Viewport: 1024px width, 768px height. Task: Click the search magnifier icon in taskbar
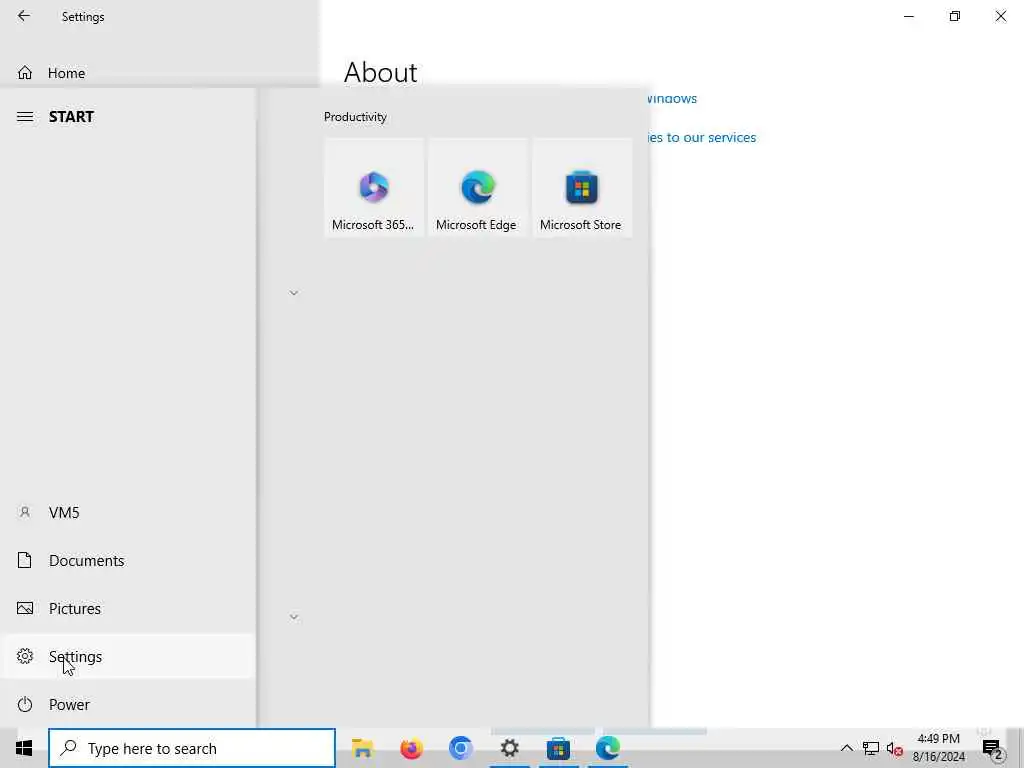[69, 748]
